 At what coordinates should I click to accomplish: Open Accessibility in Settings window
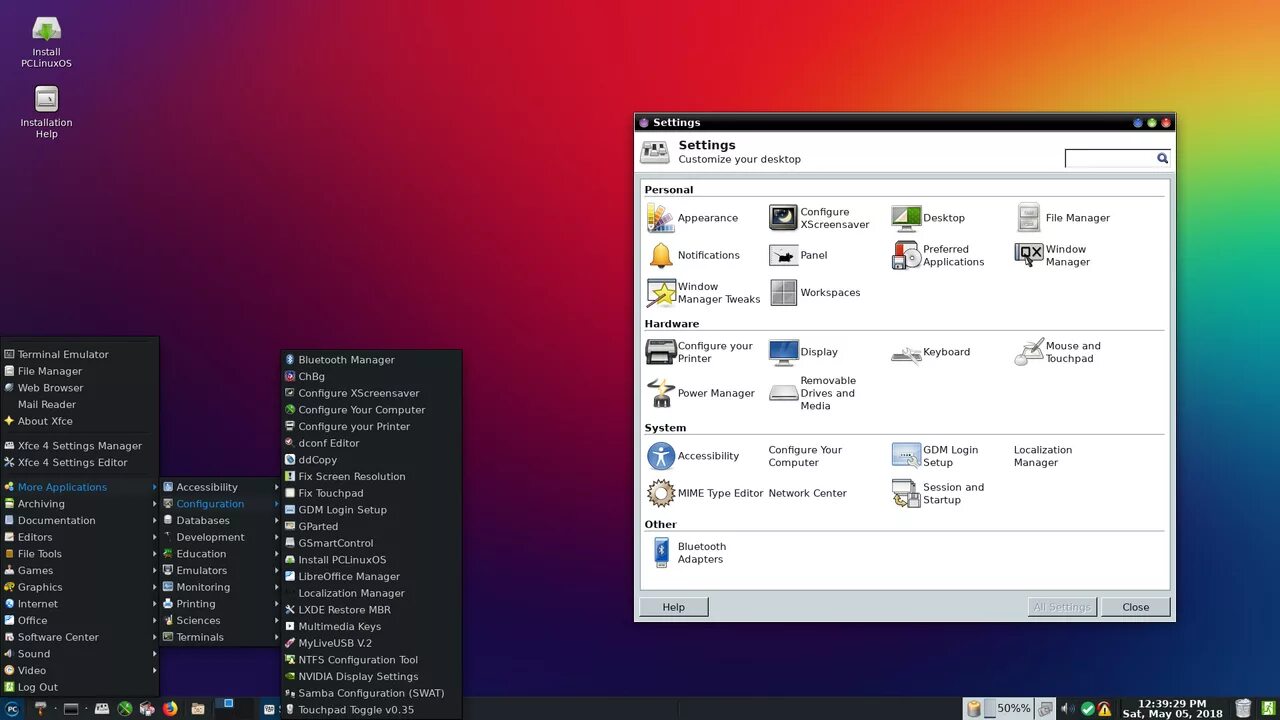point(693,456)
